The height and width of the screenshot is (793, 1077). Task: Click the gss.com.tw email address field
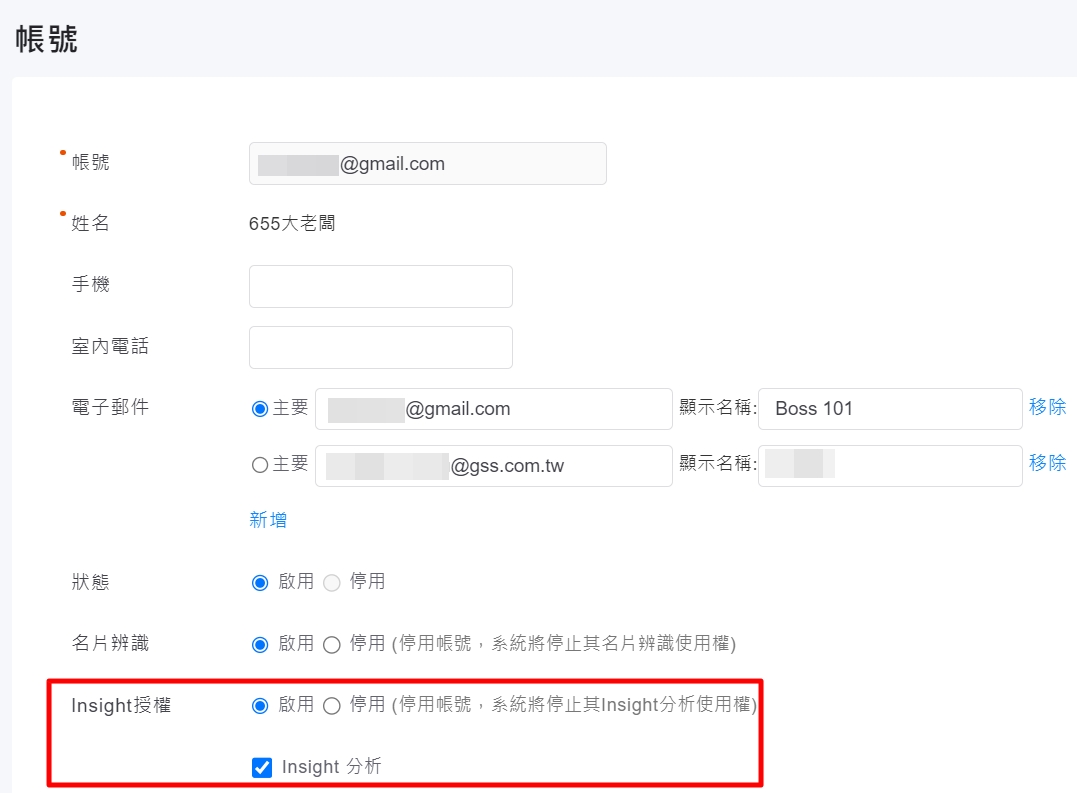pyautogui.click(x=493, y=466)
